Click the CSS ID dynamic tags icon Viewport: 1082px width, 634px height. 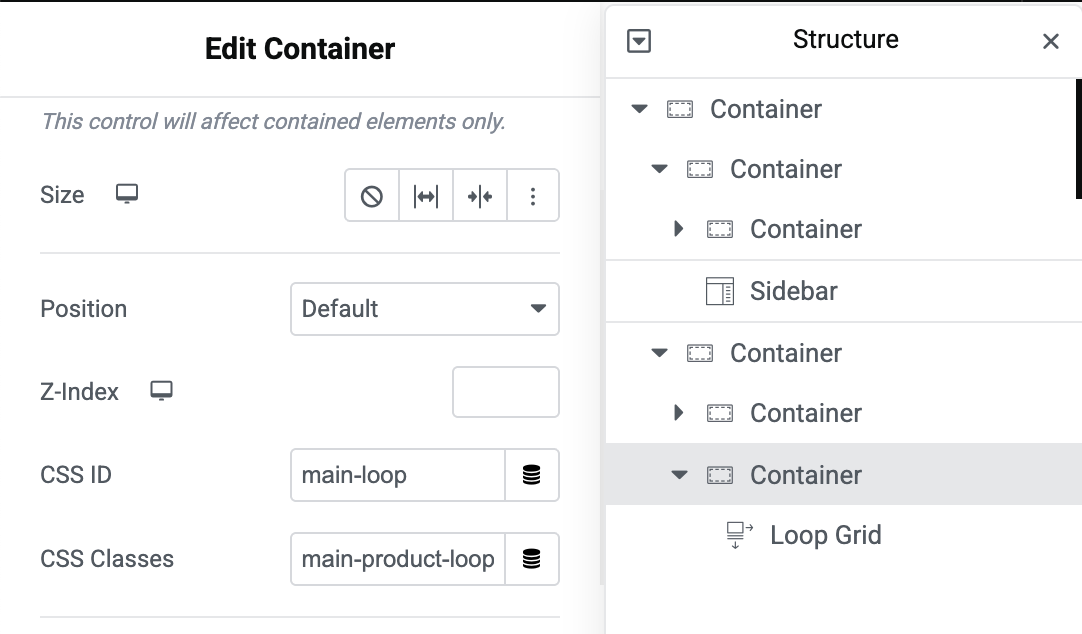pos(532,476)
